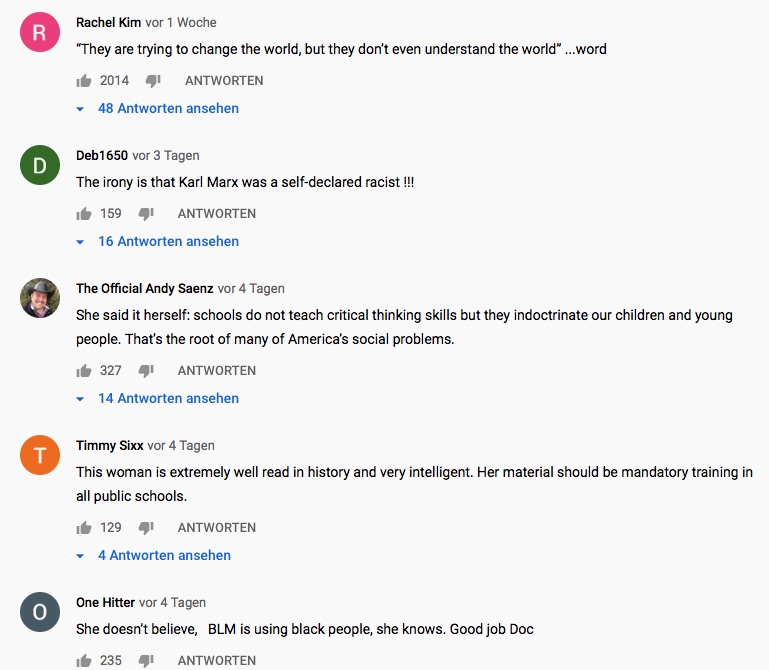The image size is (769, 670).
Task: Open The Official Andy Saenz's channel name
Action: click(x=144, y=288)
